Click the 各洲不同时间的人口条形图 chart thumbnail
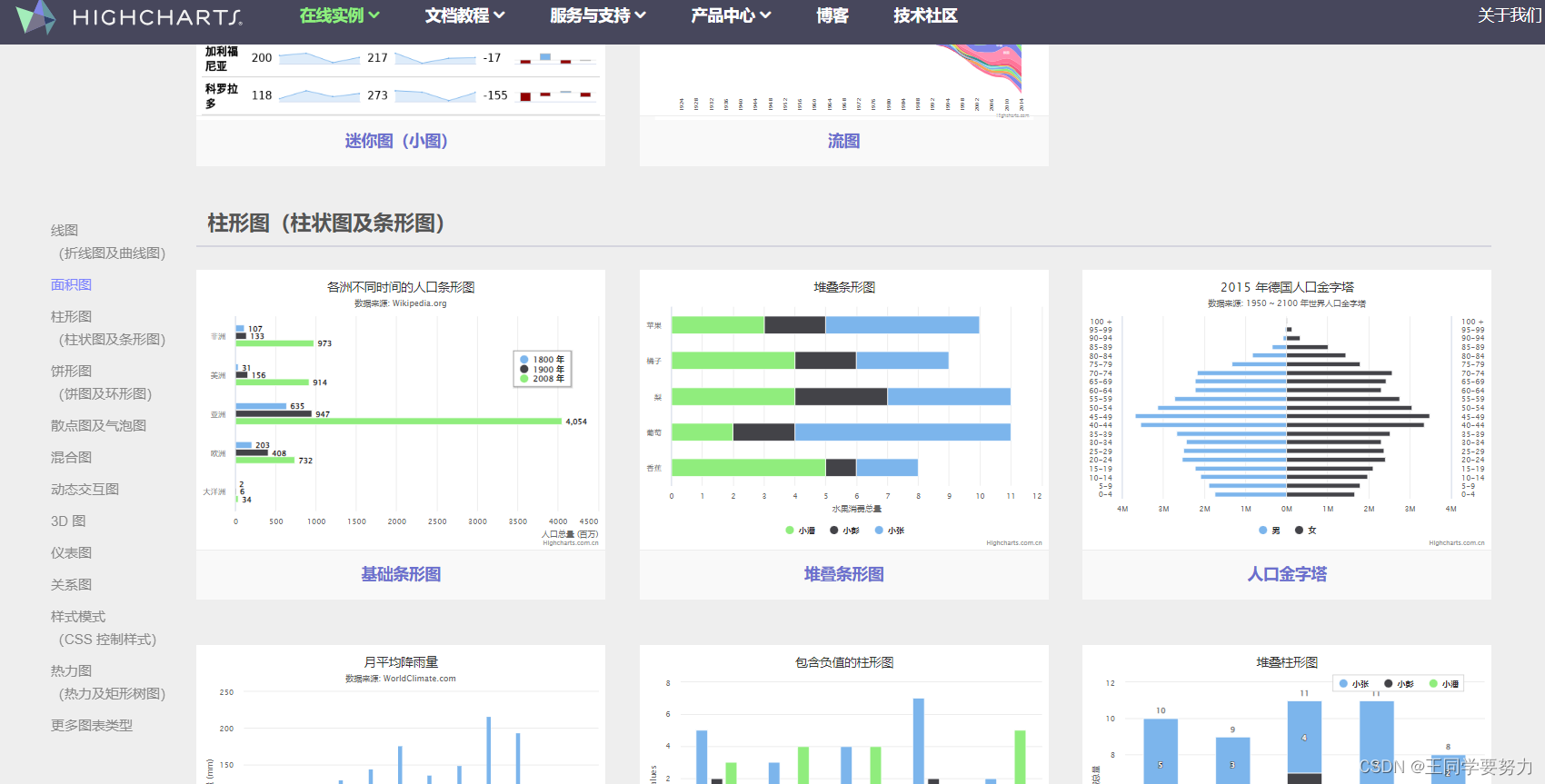This screenshot has height=784, width=1545. [x=401, y=410]
